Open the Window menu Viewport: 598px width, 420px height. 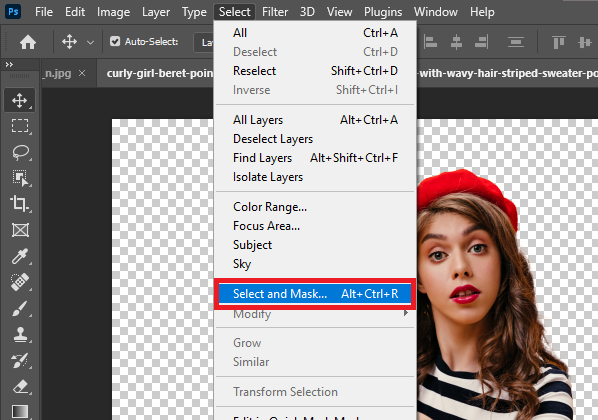coord(436,12)
